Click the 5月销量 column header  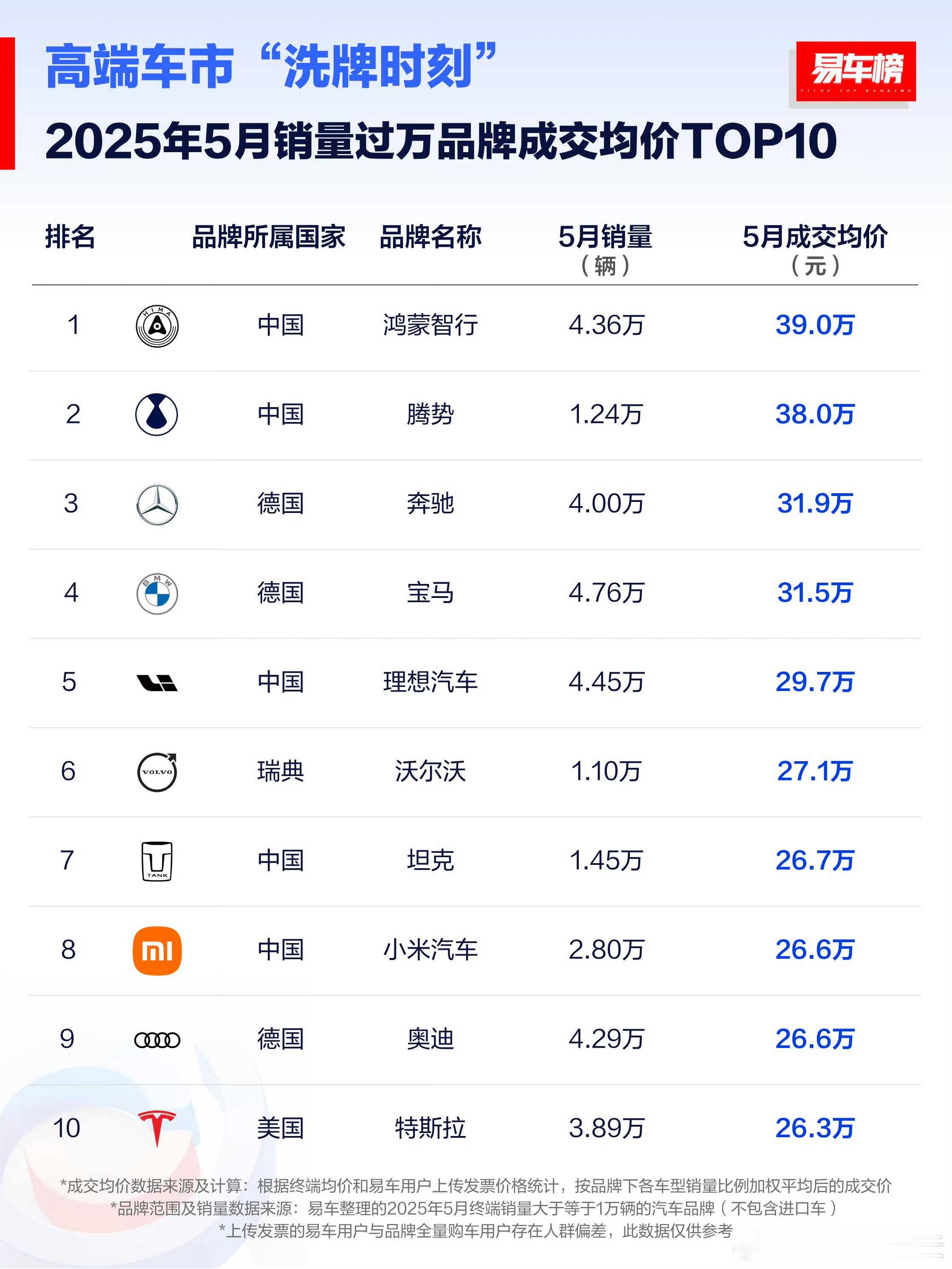605,237
